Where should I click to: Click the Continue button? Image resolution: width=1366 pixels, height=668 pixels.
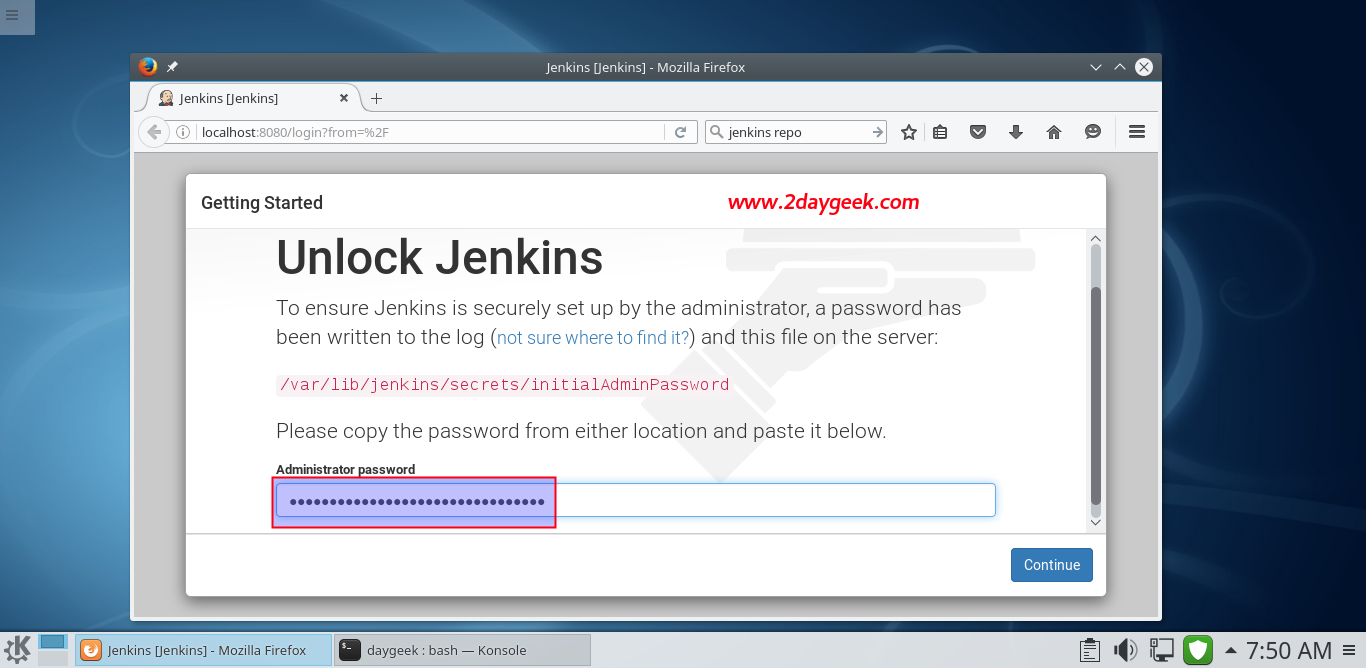(1051, 565)
